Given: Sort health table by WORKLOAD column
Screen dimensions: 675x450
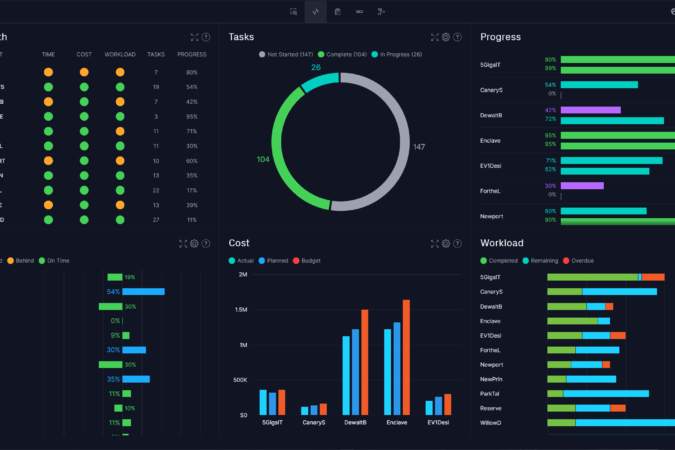Looking at the screenshot, I should pos(120,55).
